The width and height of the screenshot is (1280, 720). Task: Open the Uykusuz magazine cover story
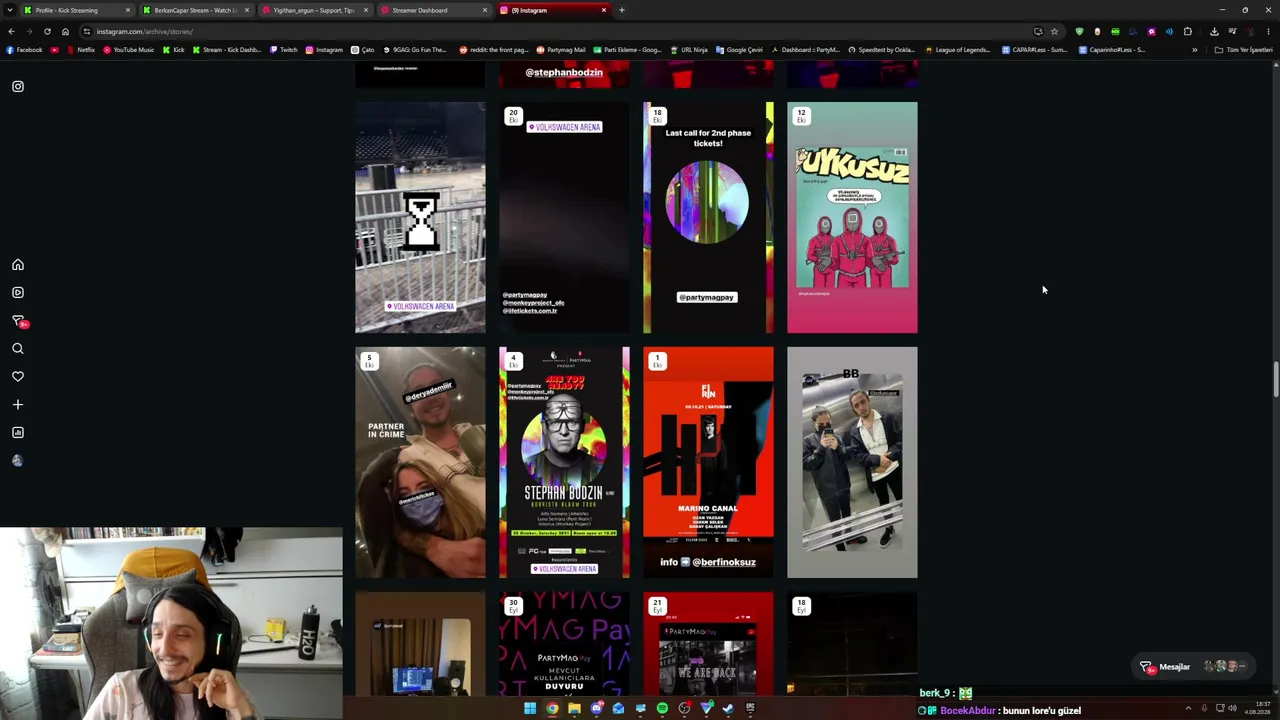coord(852,217)
